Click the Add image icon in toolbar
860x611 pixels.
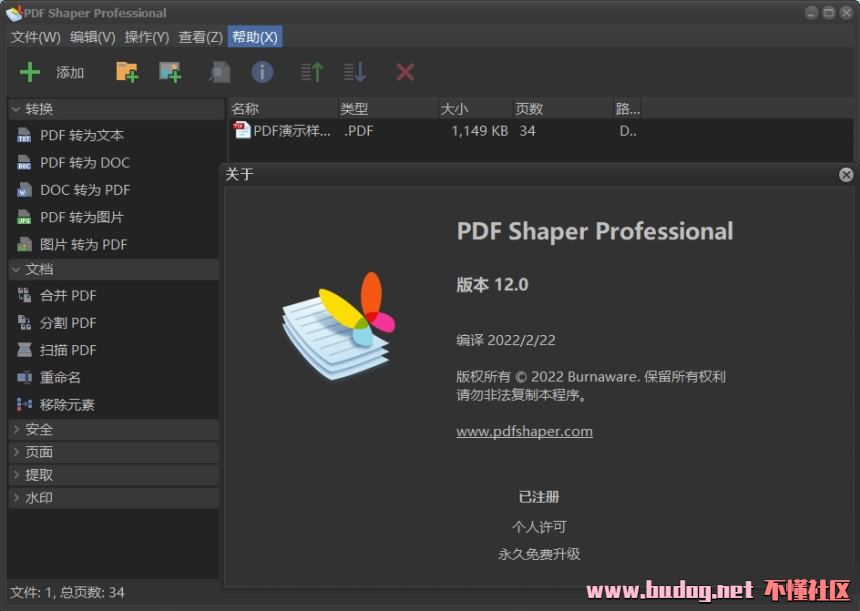(x=170, y=72)
